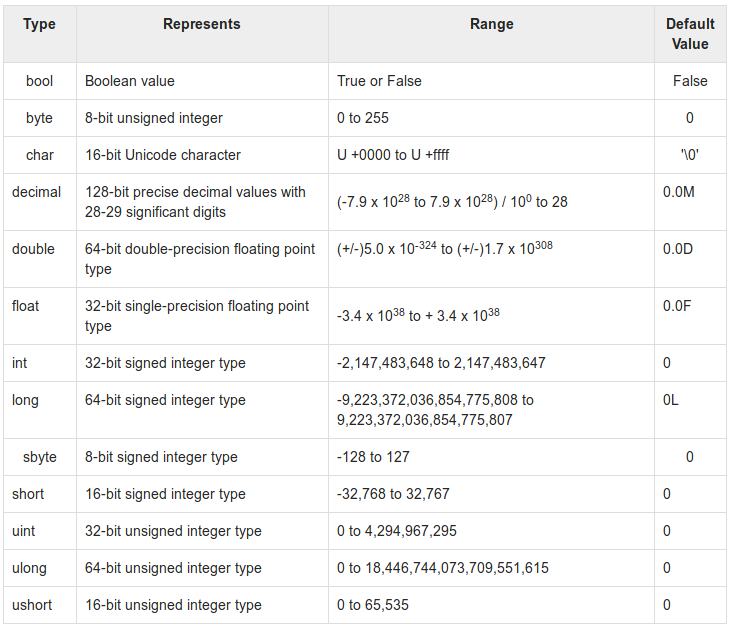Screen dimensions: 733x632
Task: Click the '32-bit signed integer type' text
Action: point(165,363)
